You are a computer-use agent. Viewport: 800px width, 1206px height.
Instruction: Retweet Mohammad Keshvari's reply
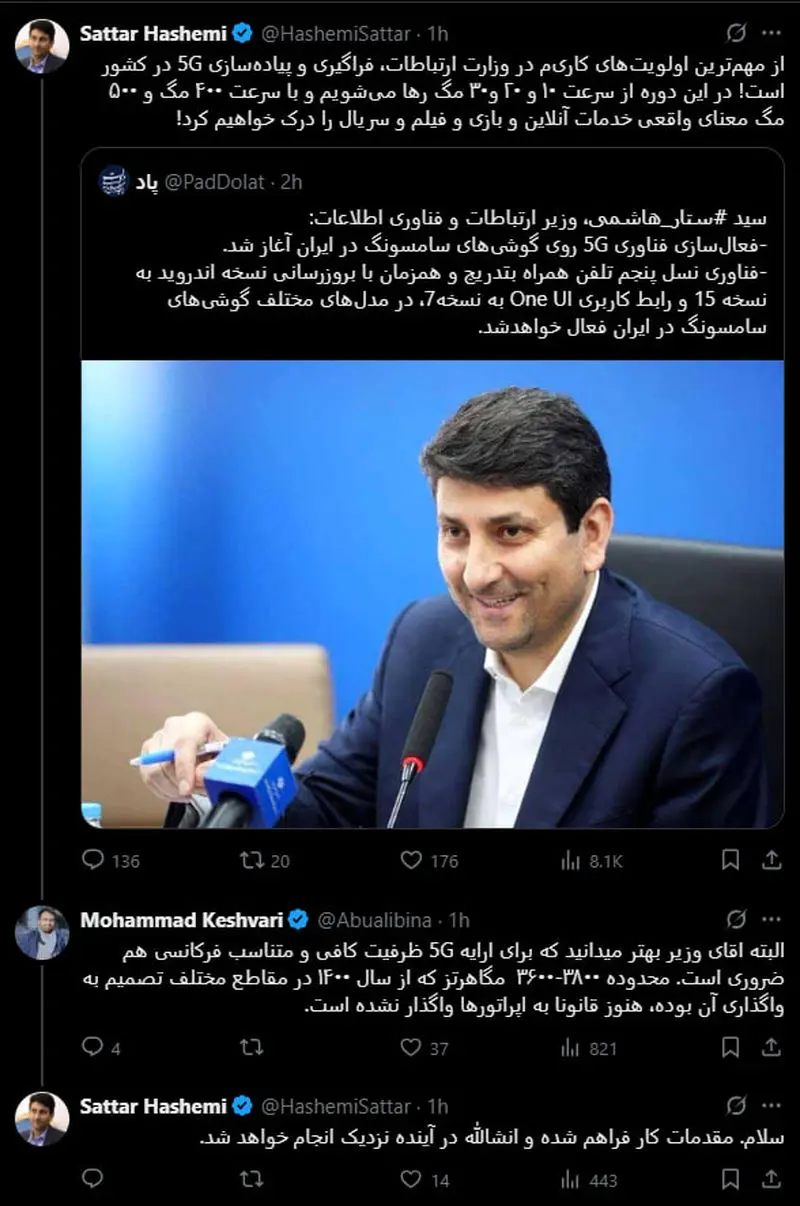(252, 1047)
